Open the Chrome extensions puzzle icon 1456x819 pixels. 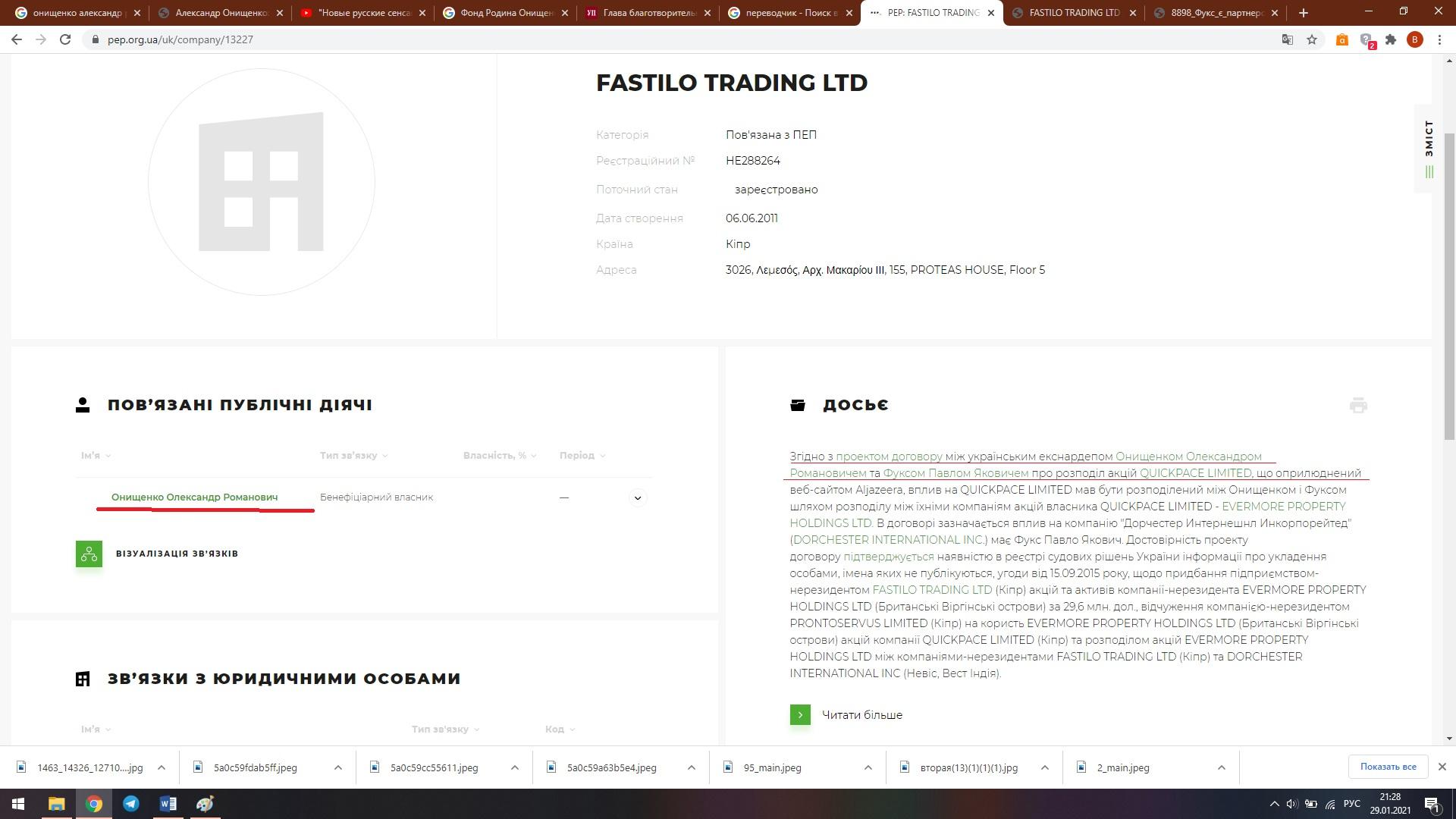(x=1391, y=39)
